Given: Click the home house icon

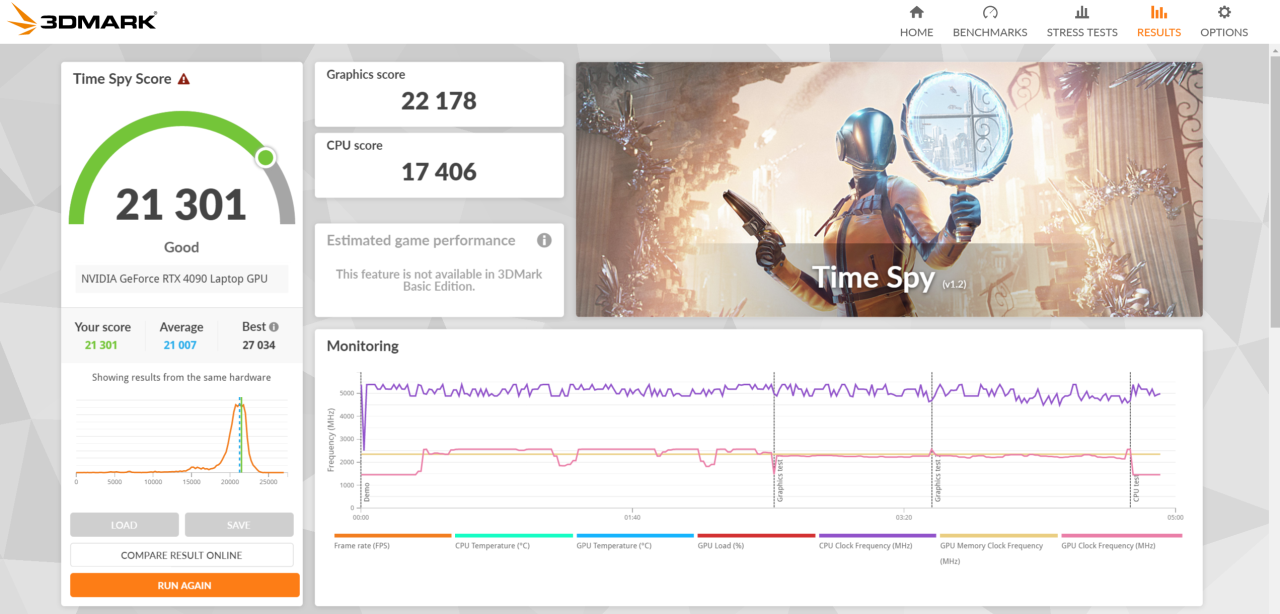Looking at the screenshot, I should 916,13.
